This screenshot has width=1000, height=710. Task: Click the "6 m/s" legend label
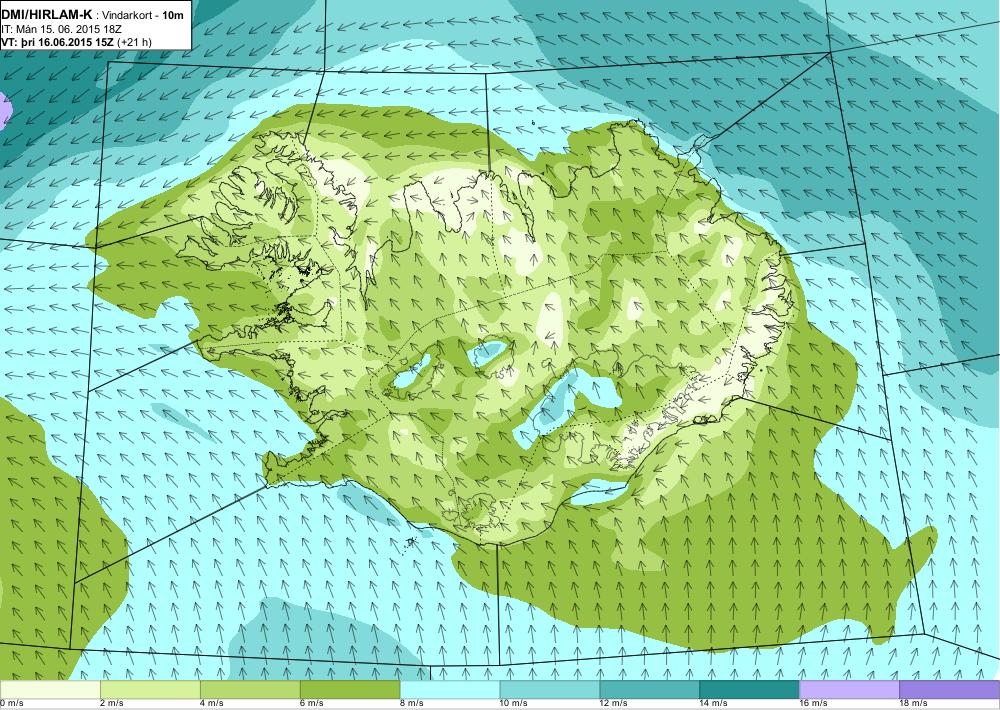click(312, 704)
